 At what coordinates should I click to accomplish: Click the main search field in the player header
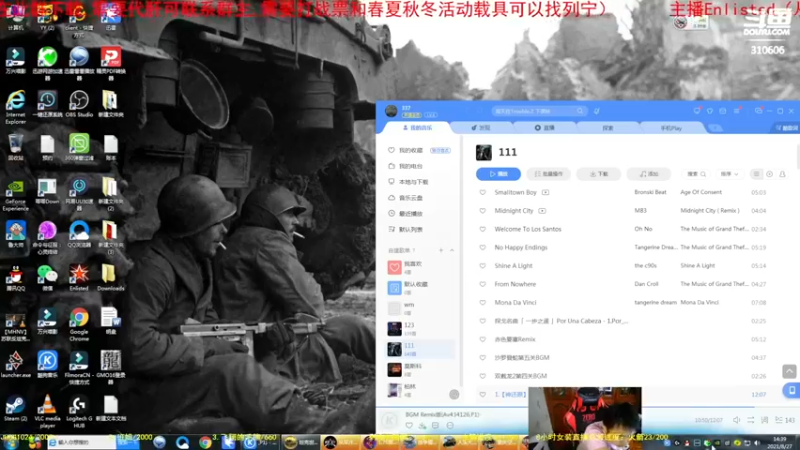[x=538, y=111]
